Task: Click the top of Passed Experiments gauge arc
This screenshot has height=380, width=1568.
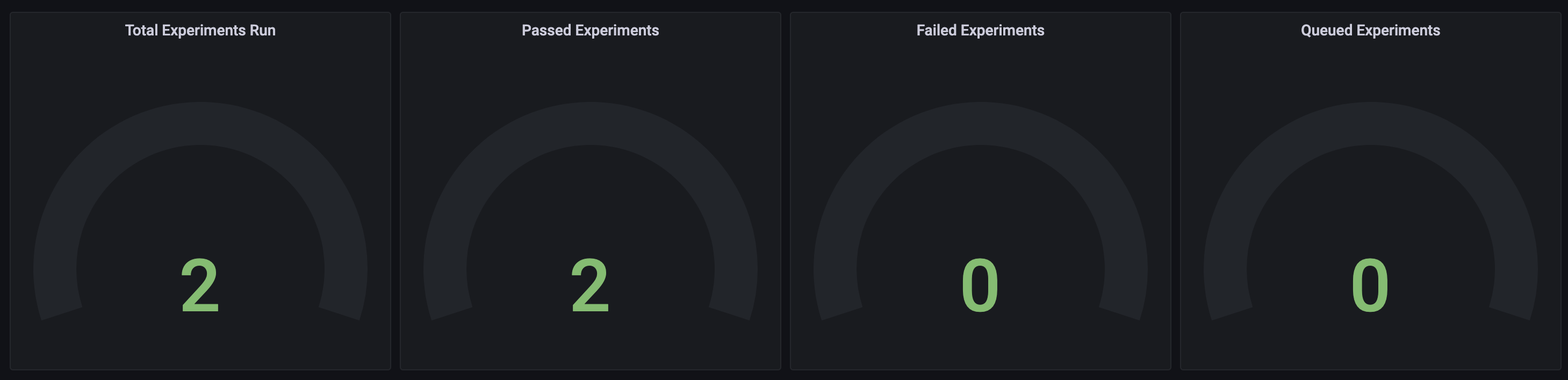Action: [591, 123]
